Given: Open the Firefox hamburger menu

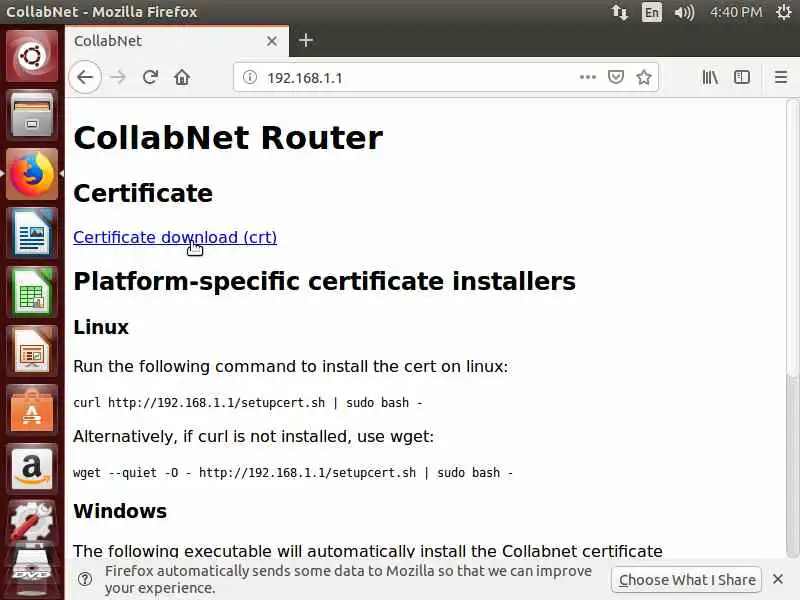Looking at the screenshot, I should [781, 78].
